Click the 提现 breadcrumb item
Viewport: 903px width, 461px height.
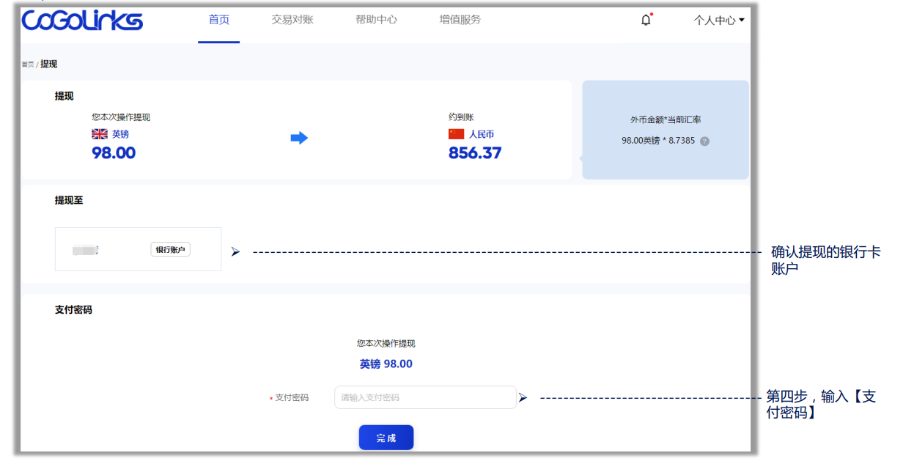49,64
